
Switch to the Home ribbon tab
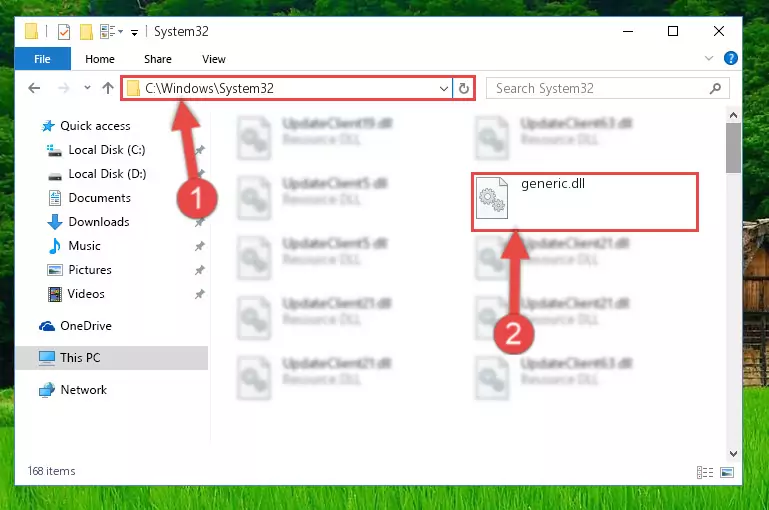pos(100,59)
